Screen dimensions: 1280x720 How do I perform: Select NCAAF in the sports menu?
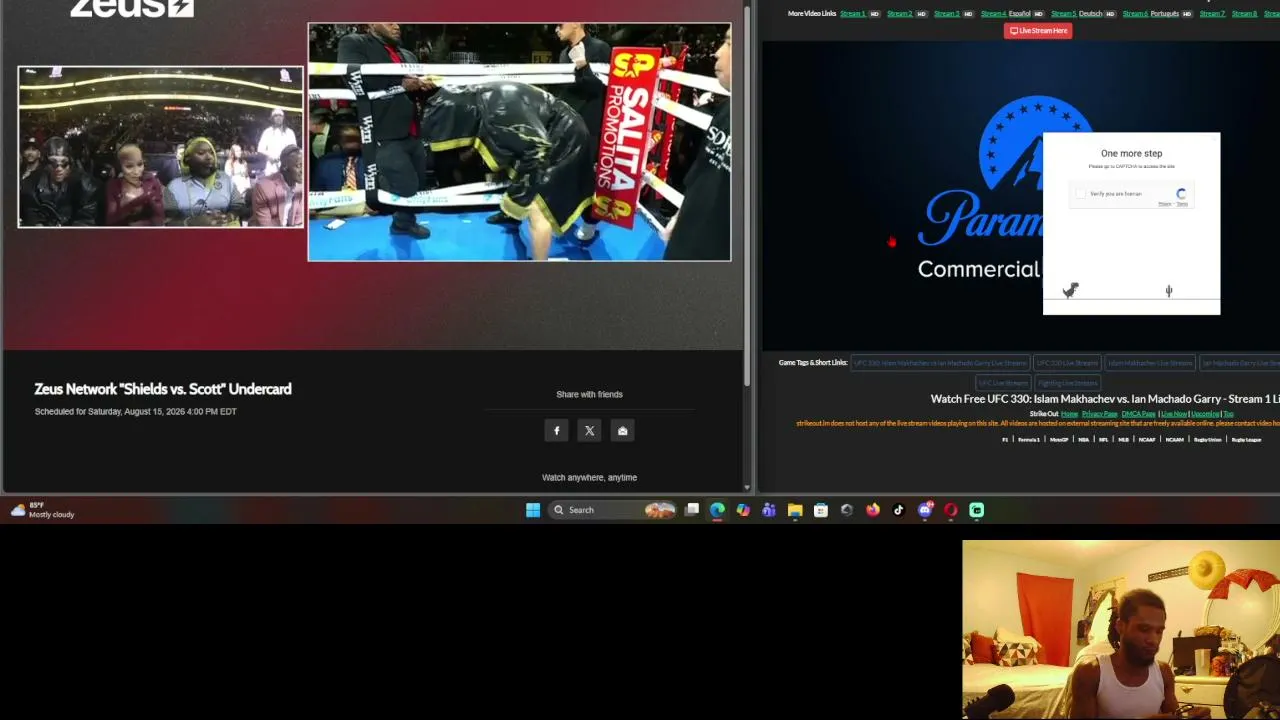pyautogui.click(x=1147, y=440)
